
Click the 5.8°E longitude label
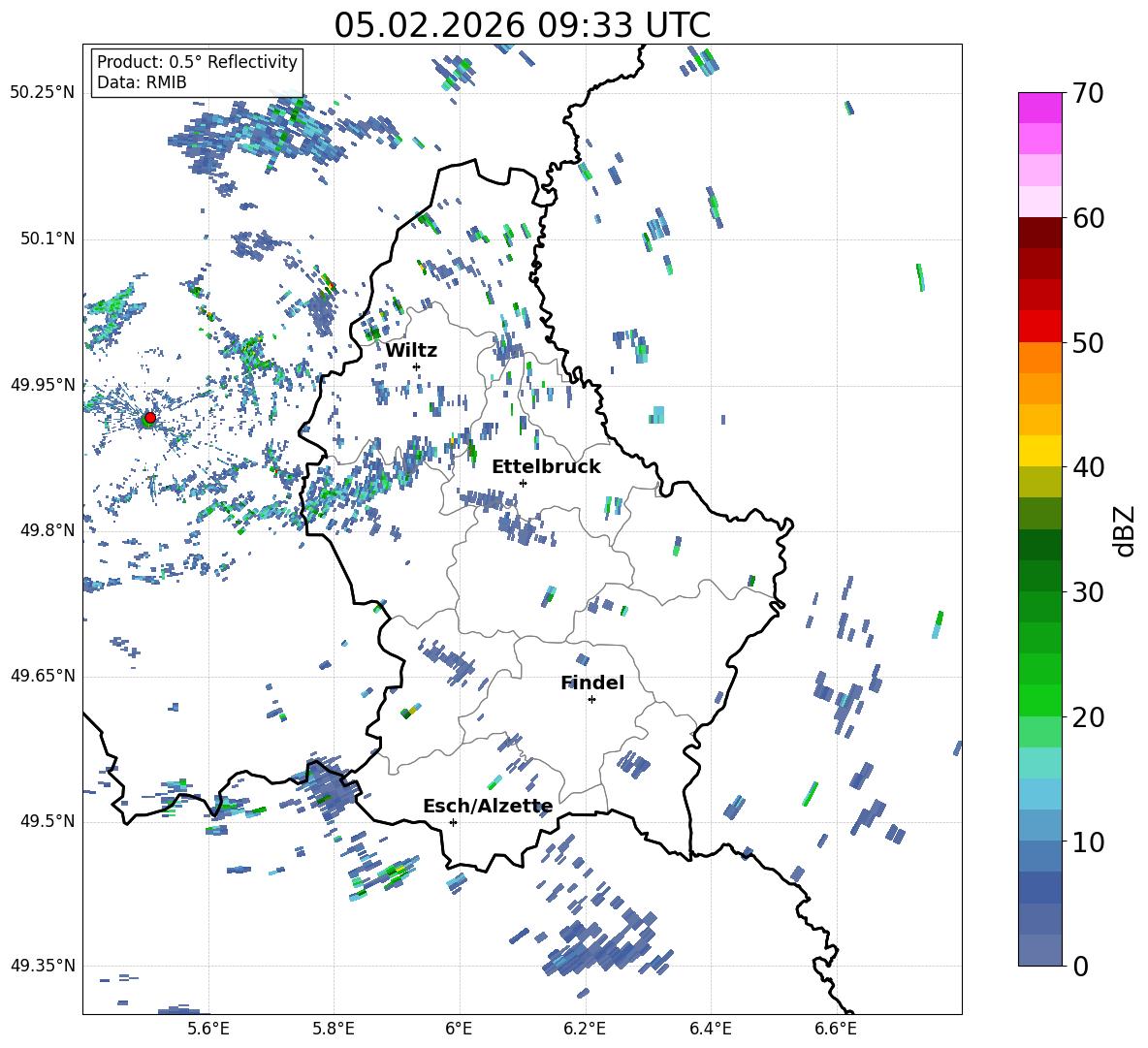pyautogui.click(x=334, y=1029)
